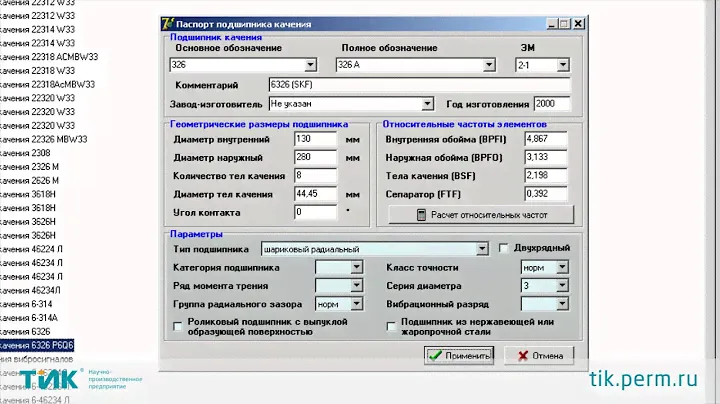Open Группа радиального зазора dropdown
This screenshot has height=404, width=720.
click(356, 303)
